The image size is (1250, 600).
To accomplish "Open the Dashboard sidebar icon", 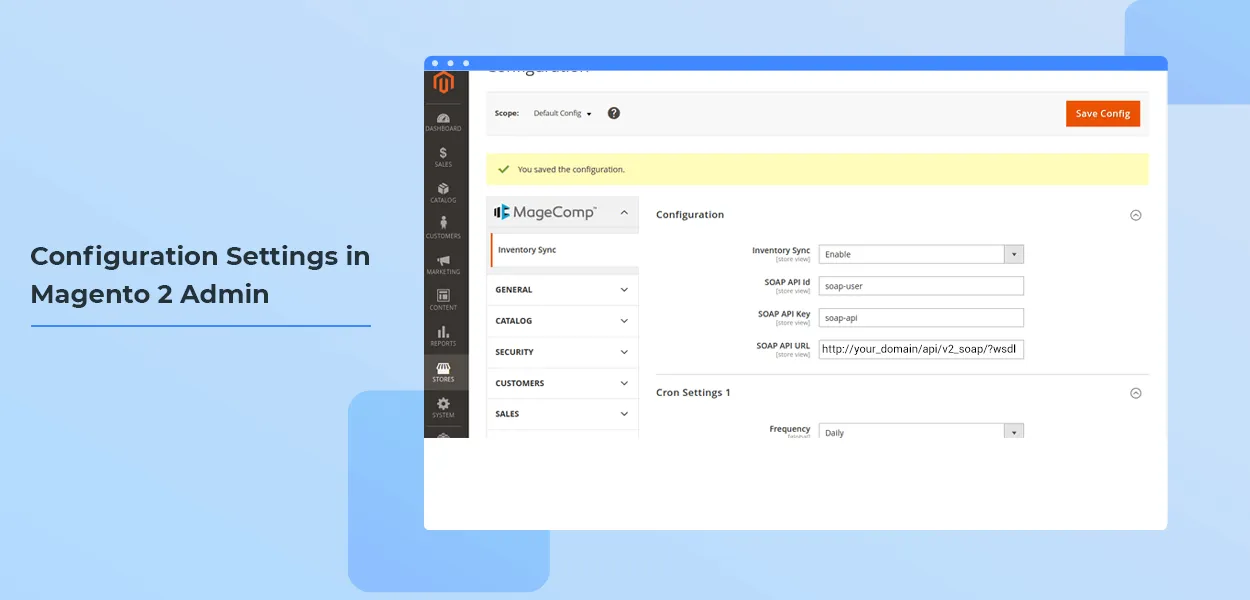I will 443,122.
